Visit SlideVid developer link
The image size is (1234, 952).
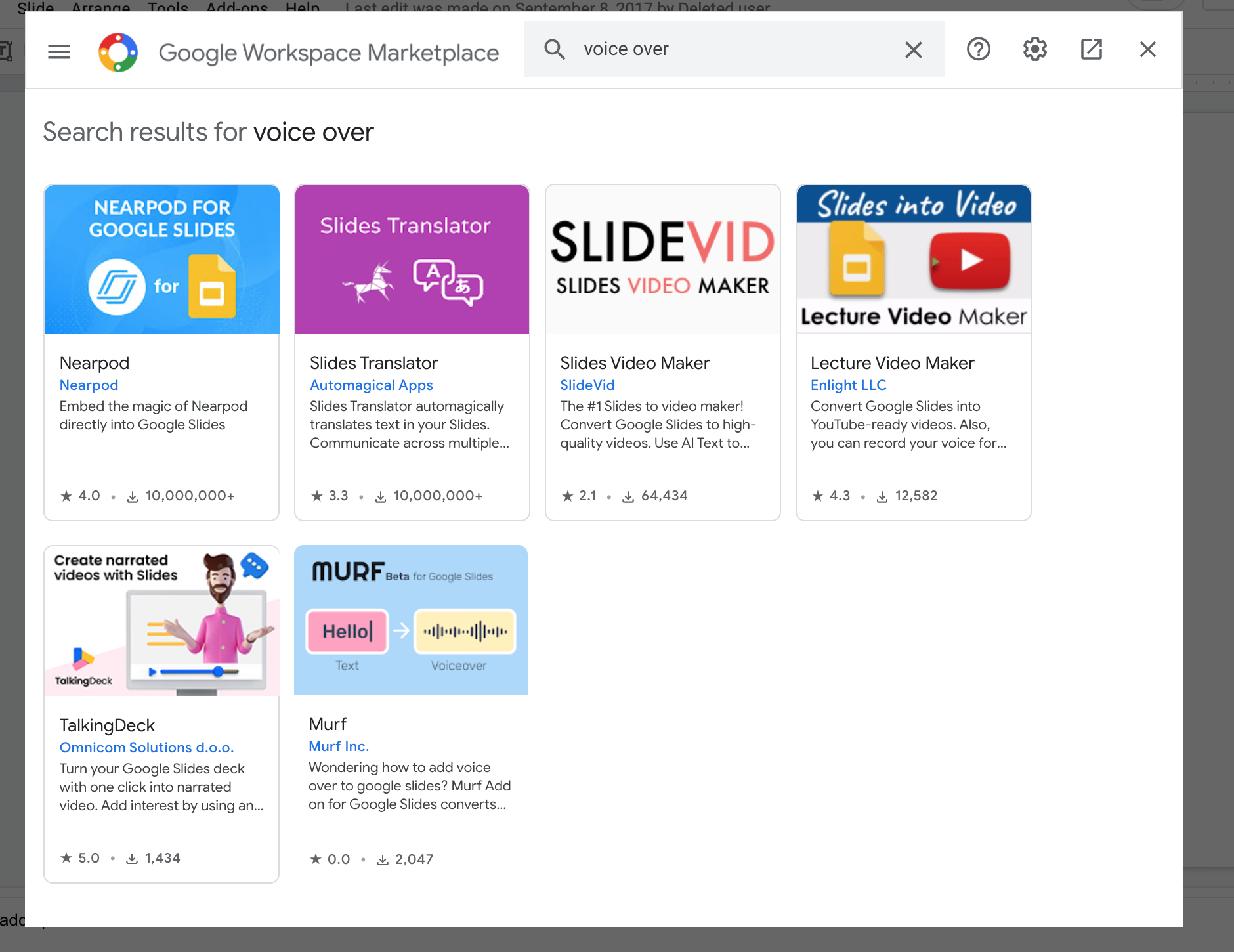pos(587,385)
